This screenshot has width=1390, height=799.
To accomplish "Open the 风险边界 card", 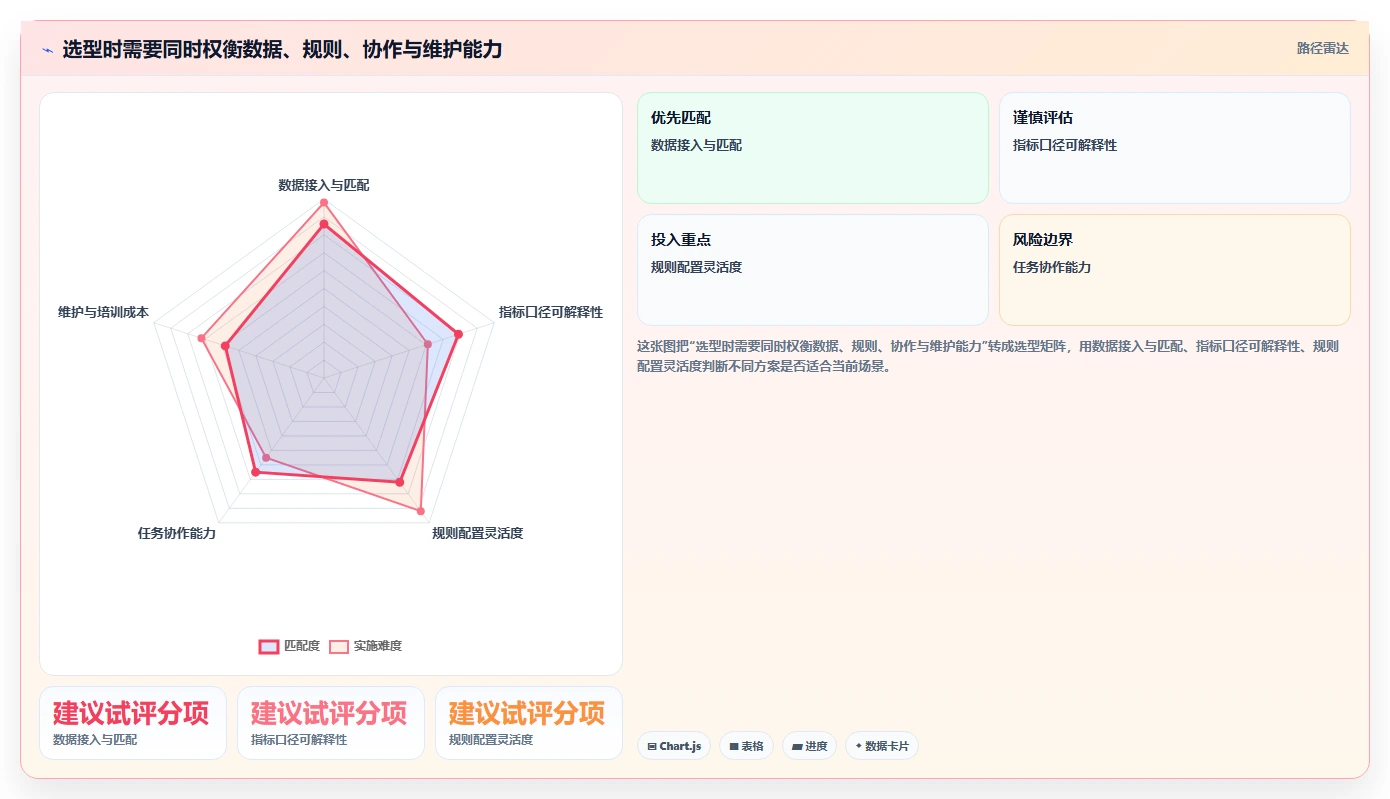I will coord(1174,270).
